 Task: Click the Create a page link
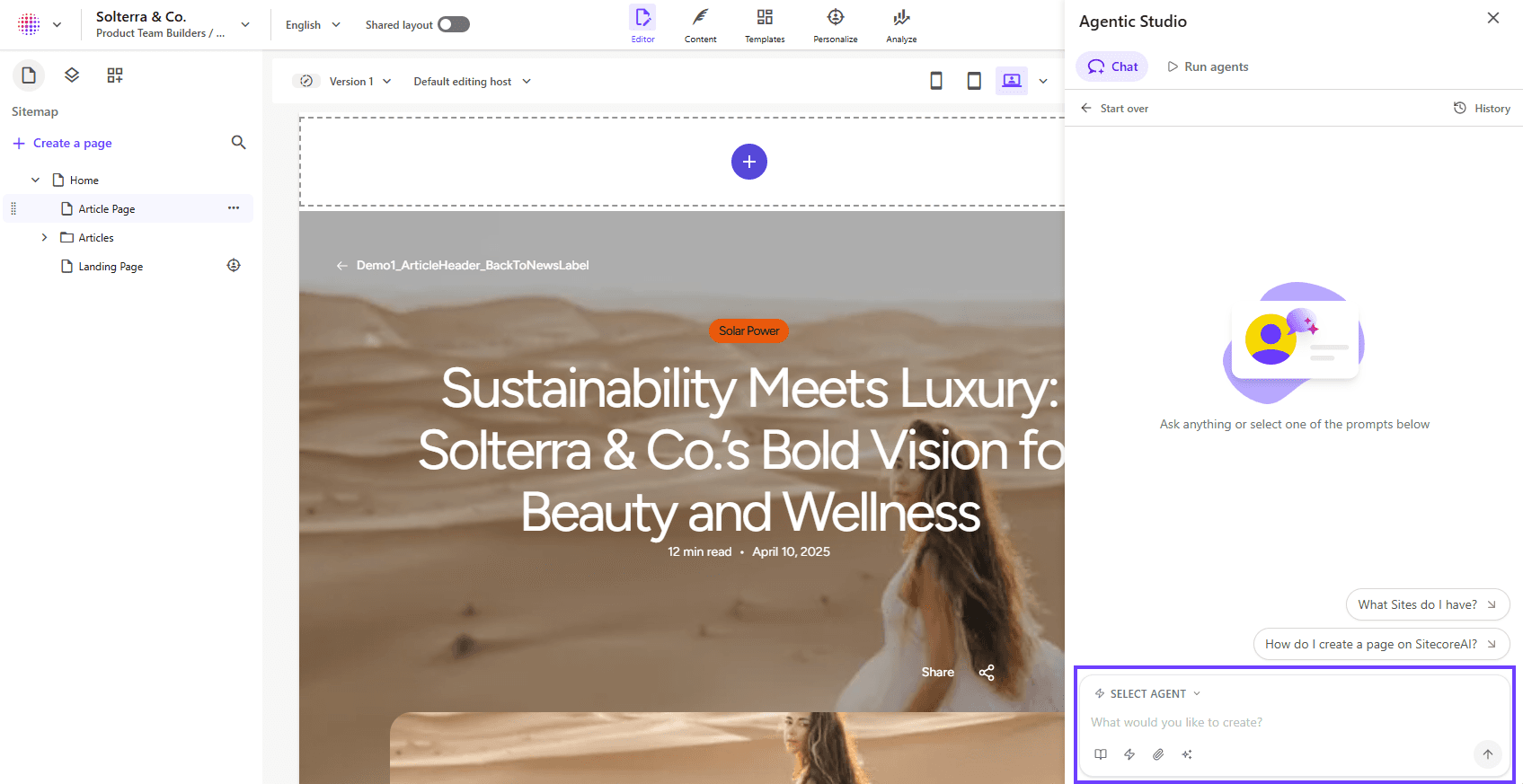[x=62, y=143]
